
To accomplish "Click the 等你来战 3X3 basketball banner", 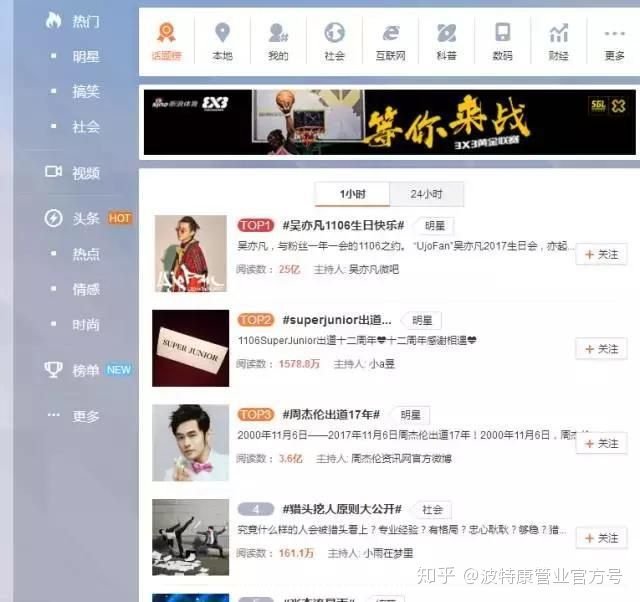I will (x=390, y=122).
